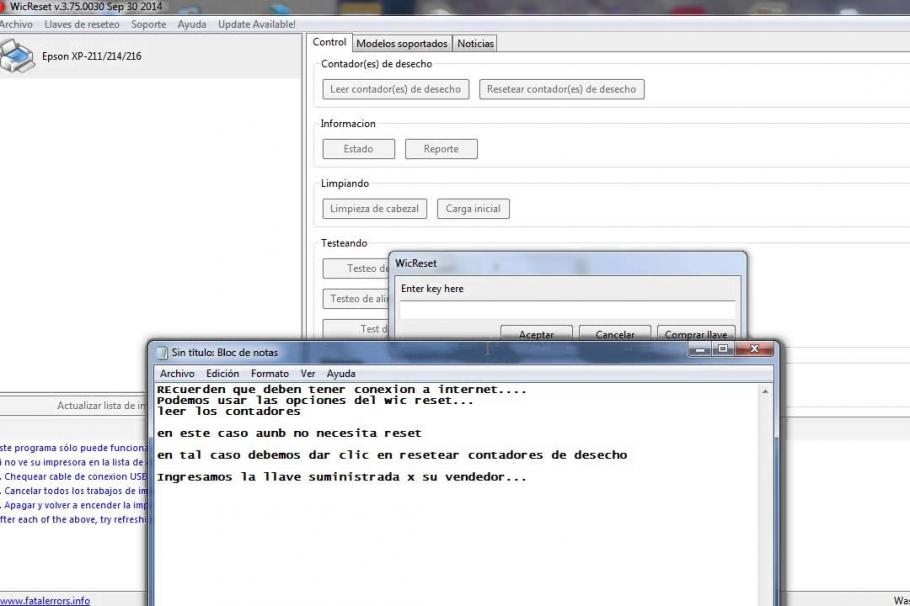Select the Epson XP-211/214/216 printer icon

[x=17, y=56]
